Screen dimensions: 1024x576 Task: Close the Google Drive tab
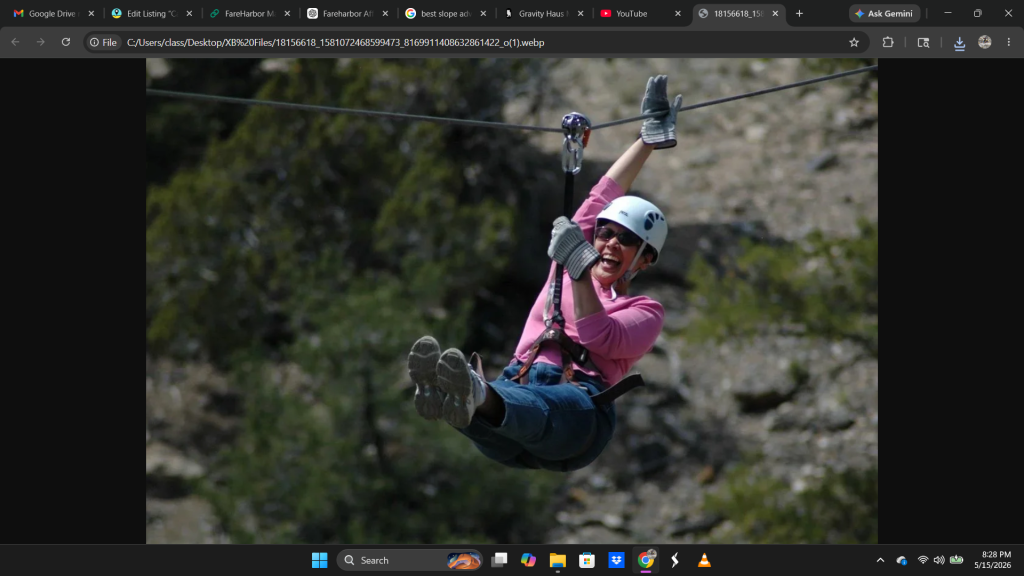click(91, 13)
